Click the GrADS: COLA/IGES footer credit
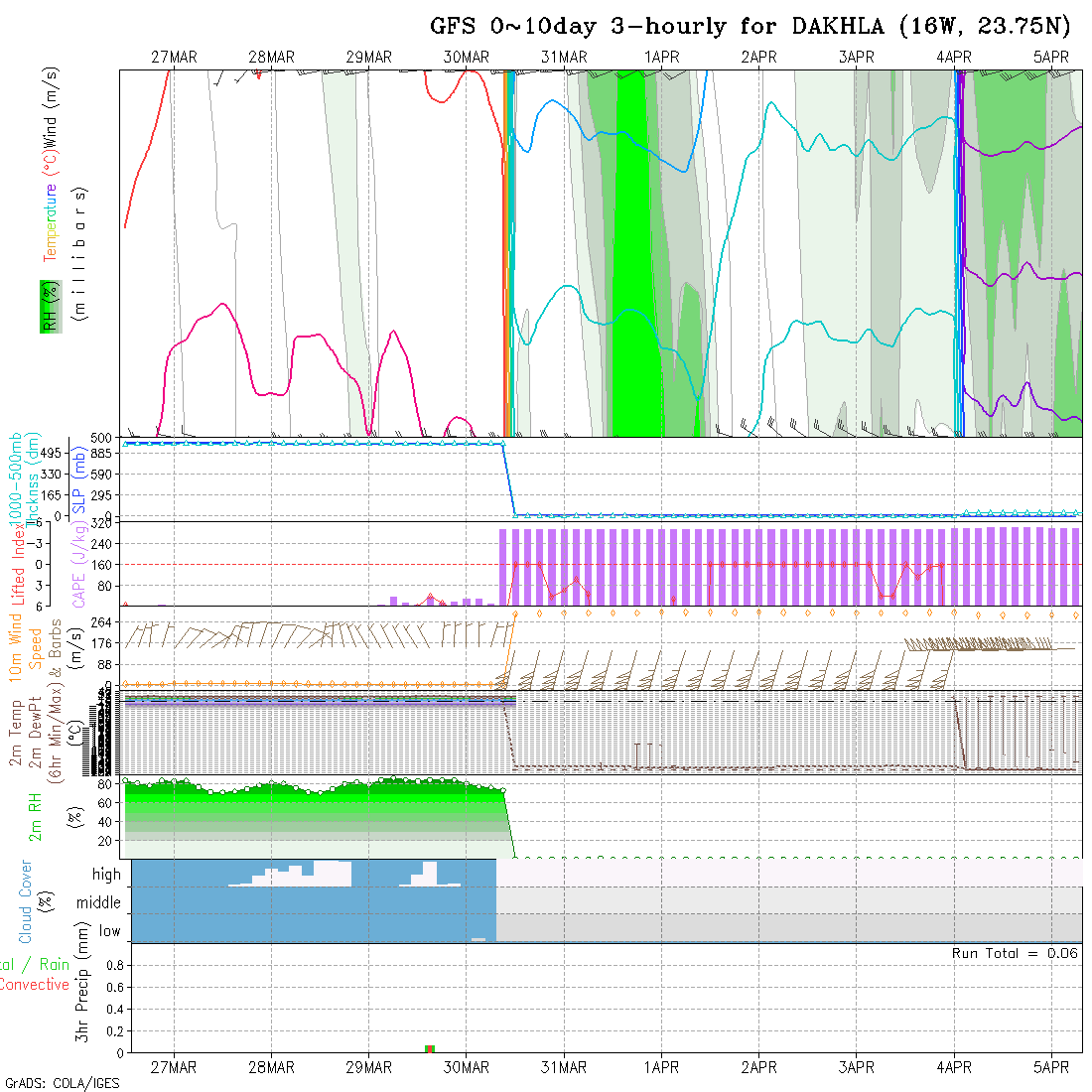 [62, 1083]
